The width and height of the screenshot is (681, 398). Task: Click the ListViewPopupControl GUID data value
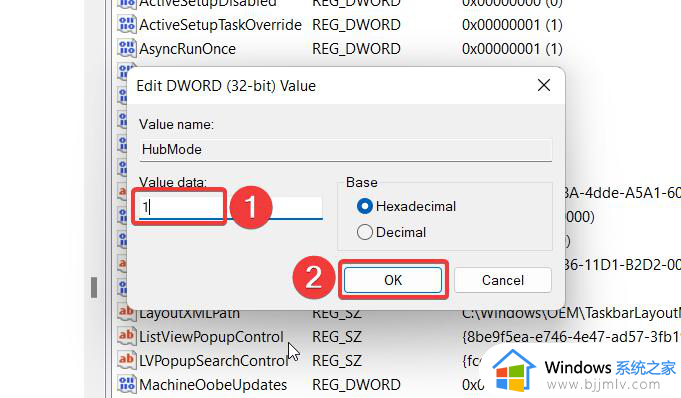571,337
